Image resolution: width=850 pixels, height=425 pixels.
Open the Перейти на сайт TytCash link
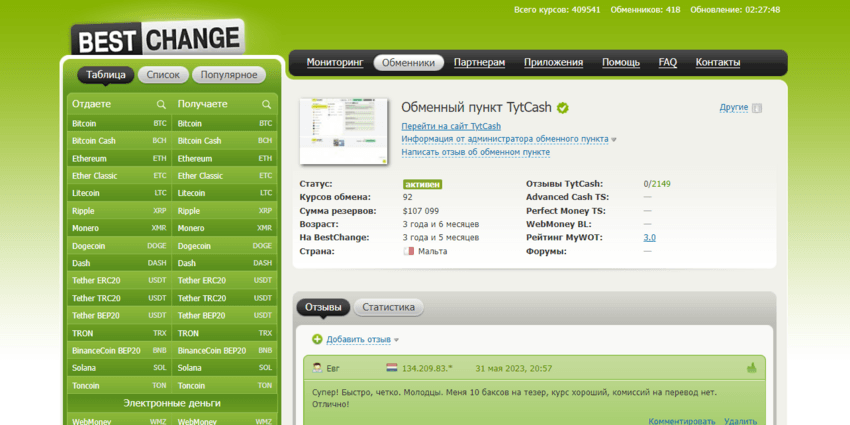tap(451, 126)
